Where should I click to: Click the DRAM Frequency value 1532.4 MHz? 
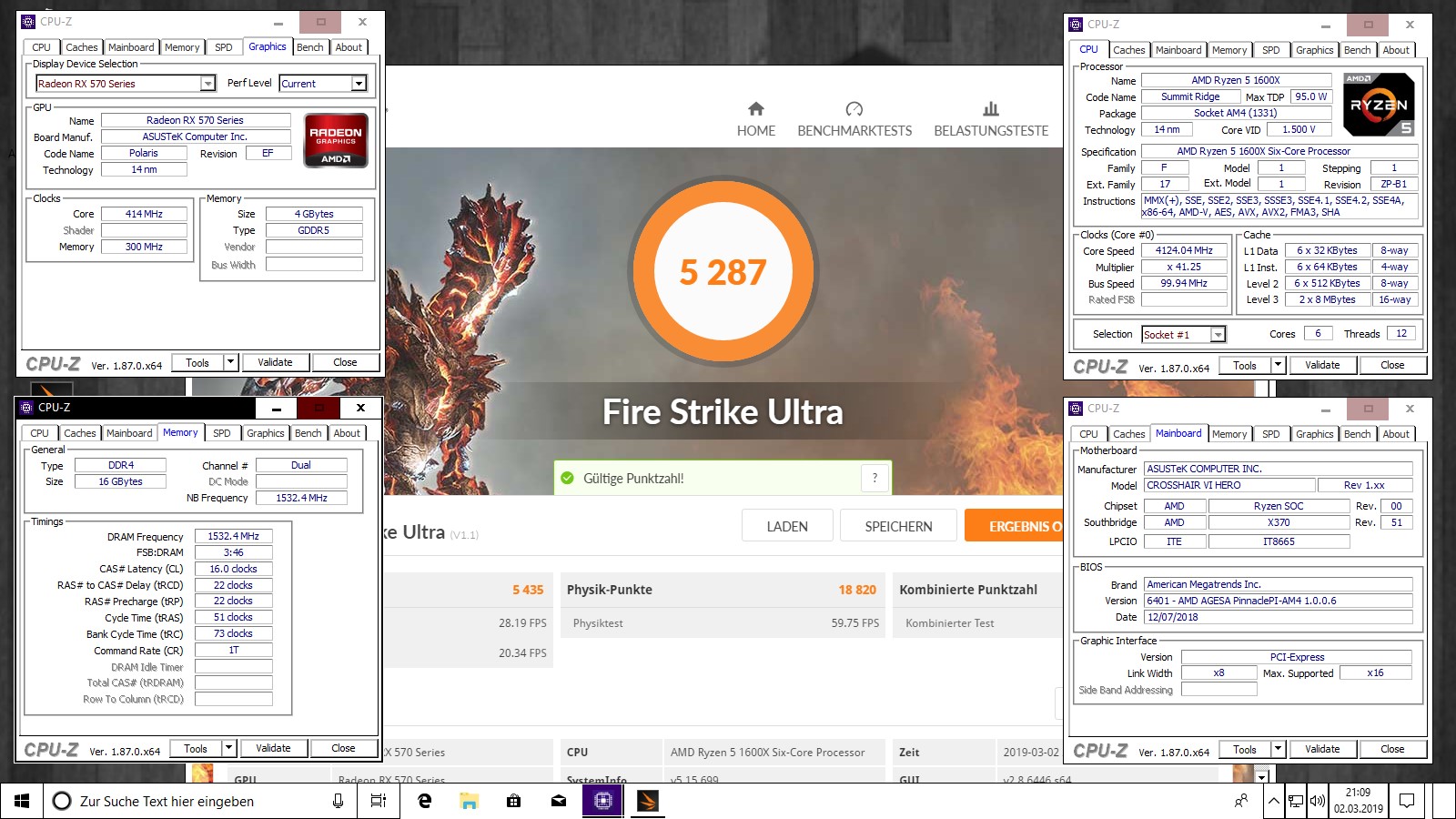(233, 537)
